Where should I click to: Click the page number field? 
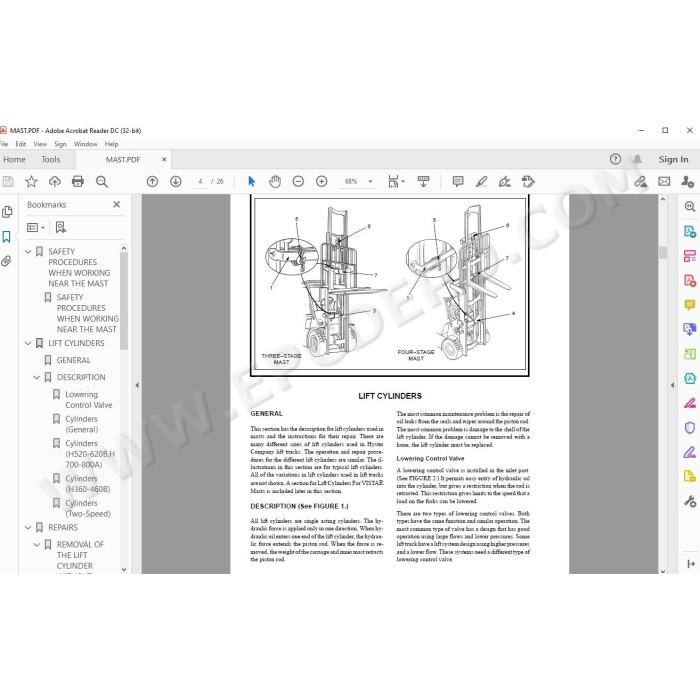coord(200,181)
